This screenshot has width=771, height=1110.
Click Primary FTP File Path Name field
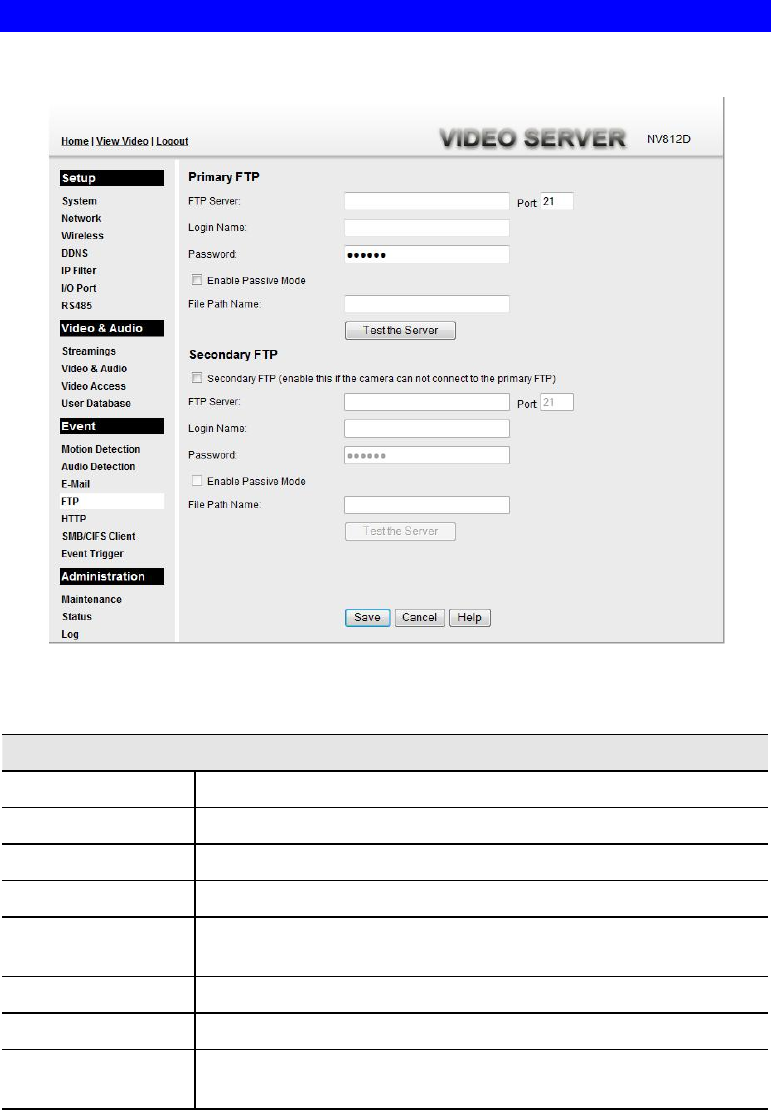427,304
